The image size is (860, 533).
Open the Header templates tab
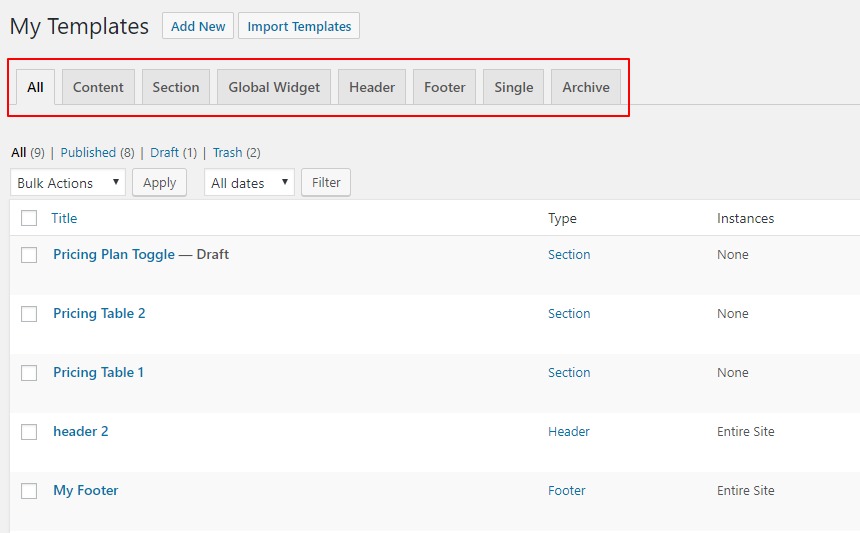(x=372, y=87)
